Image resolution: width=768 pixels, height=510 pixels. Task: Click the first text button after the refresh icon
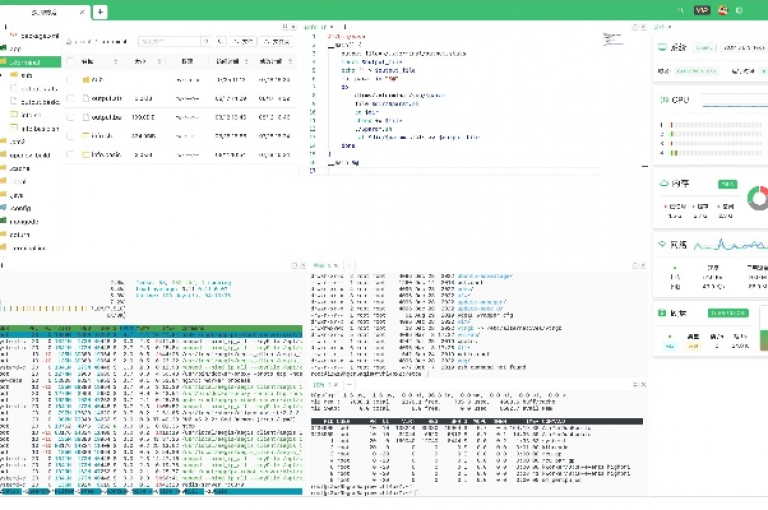click(x=243, y=42)
